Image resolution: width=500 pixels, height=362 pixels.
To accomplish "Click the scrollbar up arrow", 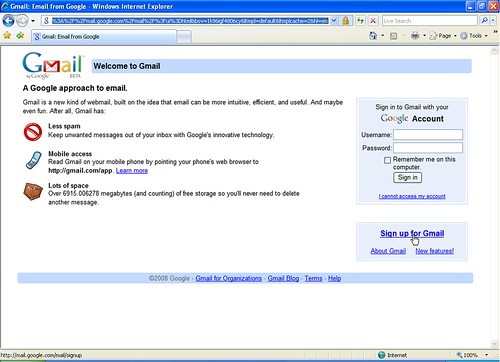I will [494, 51].
